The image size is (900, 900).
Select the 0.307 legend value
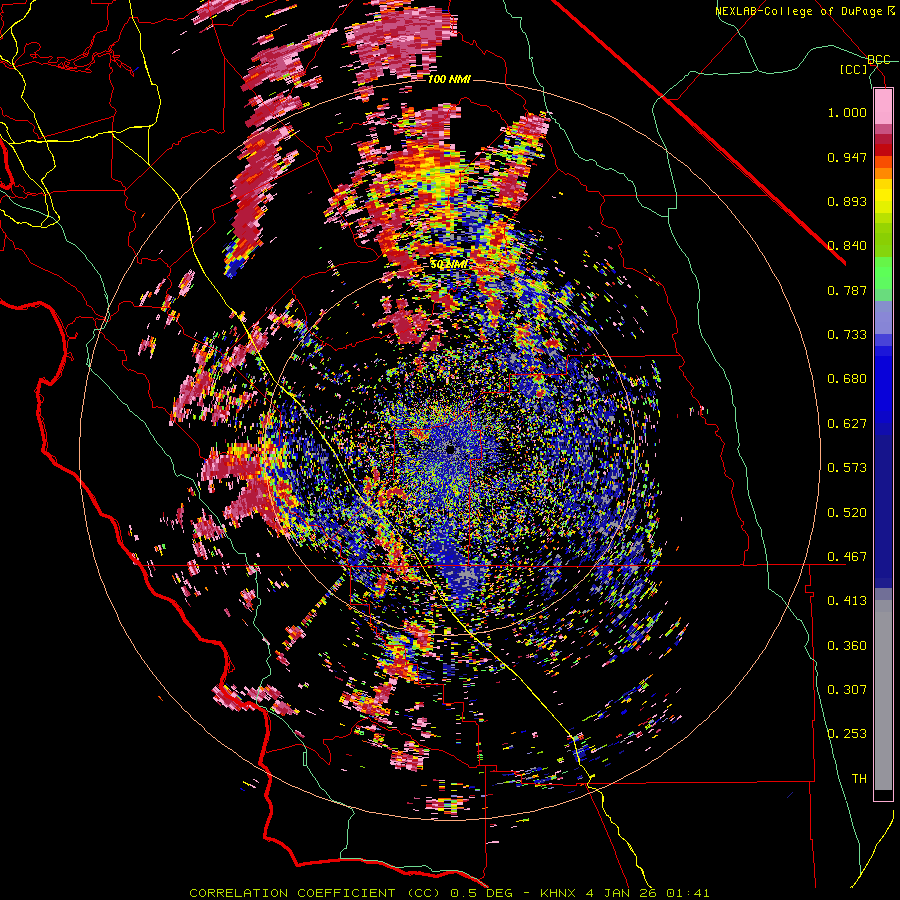847,690
